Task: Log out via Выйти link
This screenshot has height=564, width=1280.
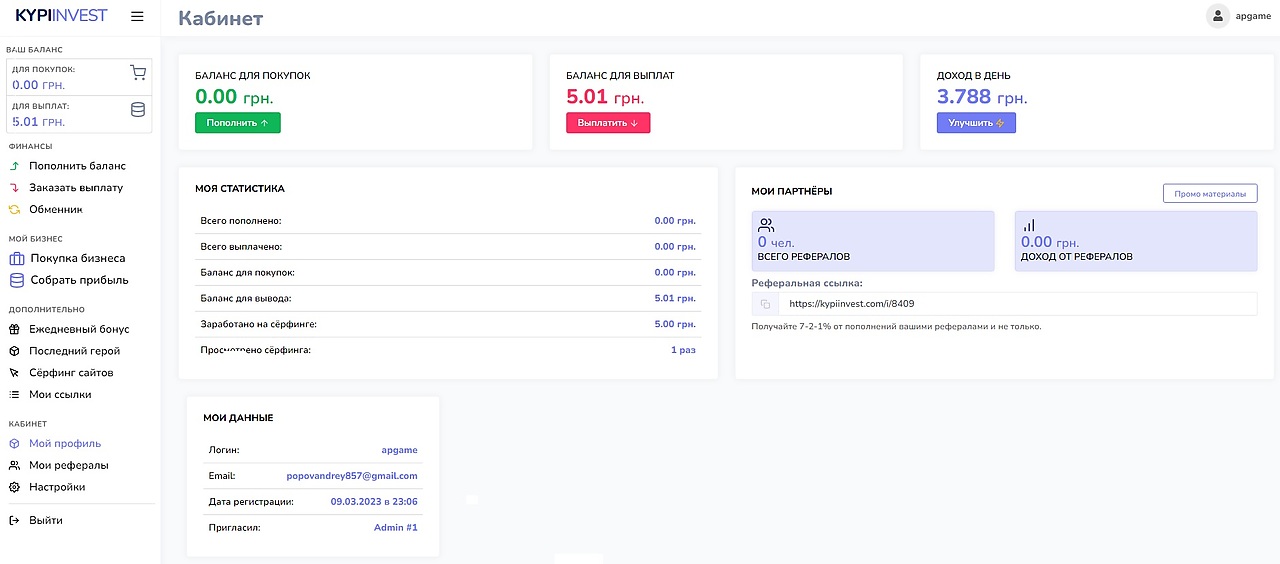Action: click(45, 520)
